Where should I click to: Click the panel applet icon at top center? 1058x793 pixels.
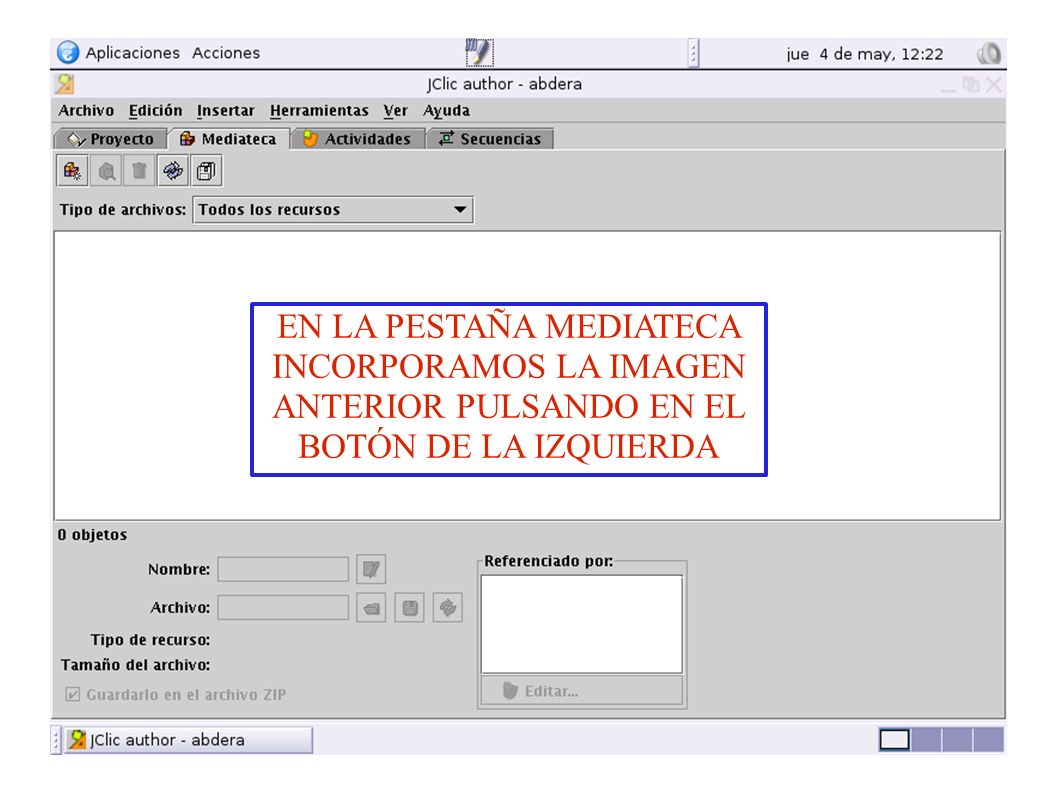[x=480, y=53]
